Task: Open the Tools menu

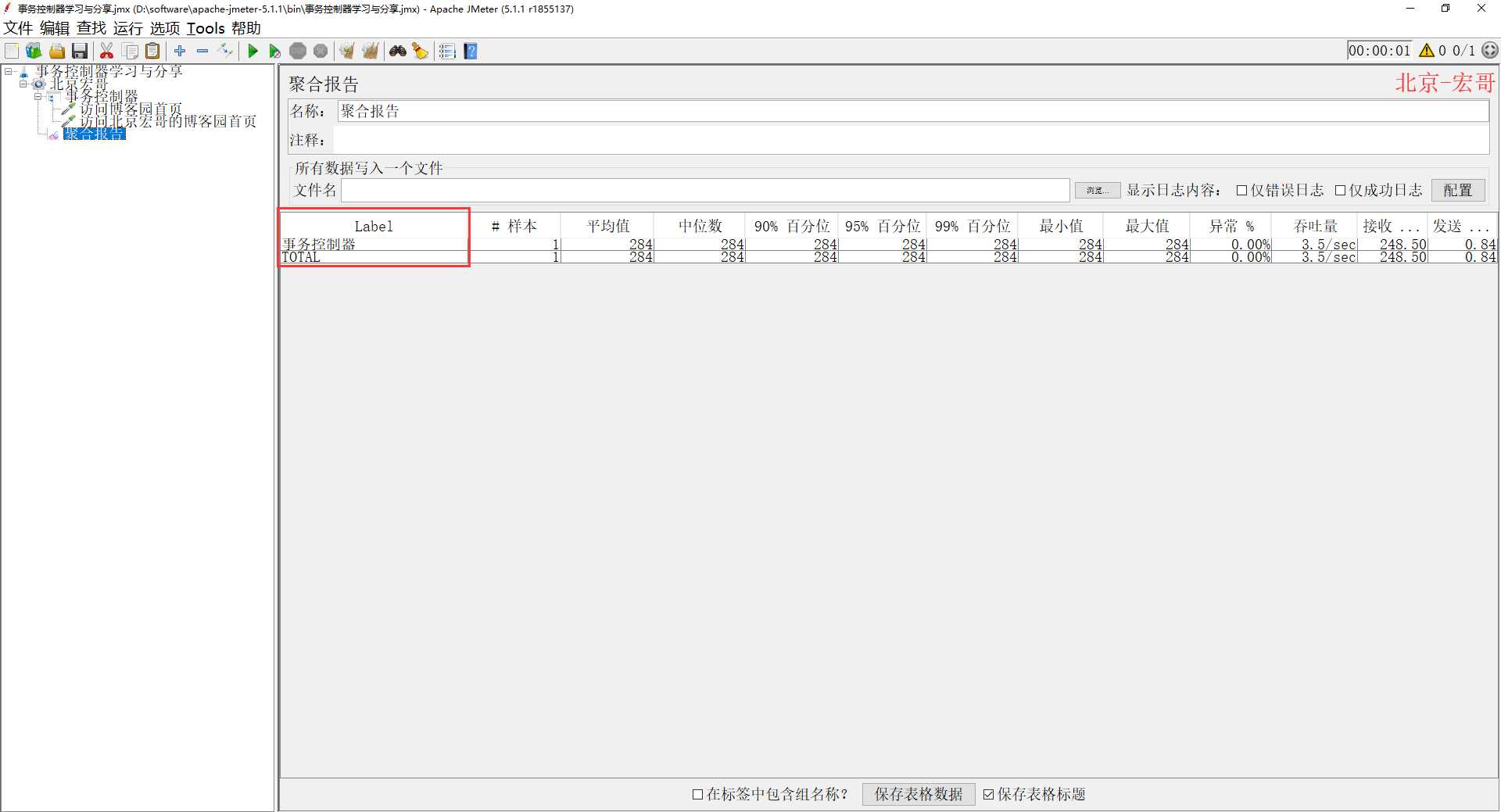Action: click(x=206, y=28)
